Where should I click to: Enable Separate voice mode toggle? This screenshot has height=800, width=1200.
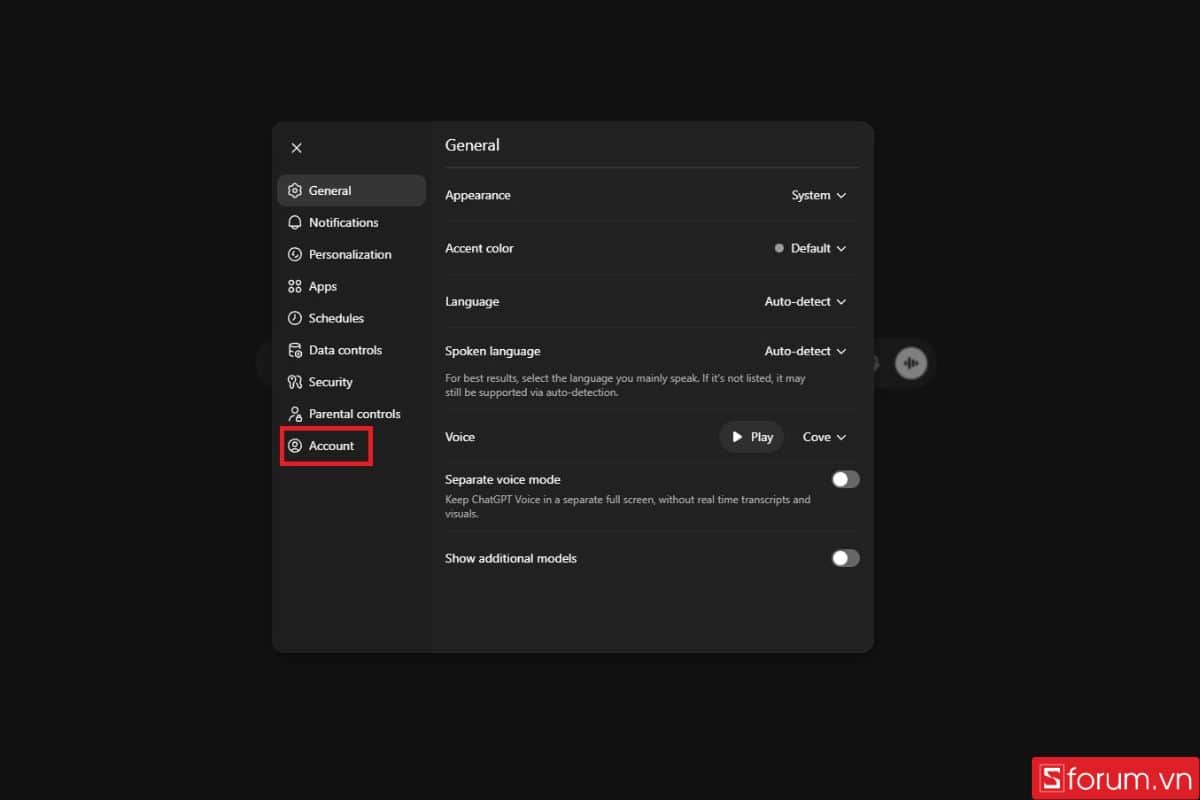coord(845,480)
